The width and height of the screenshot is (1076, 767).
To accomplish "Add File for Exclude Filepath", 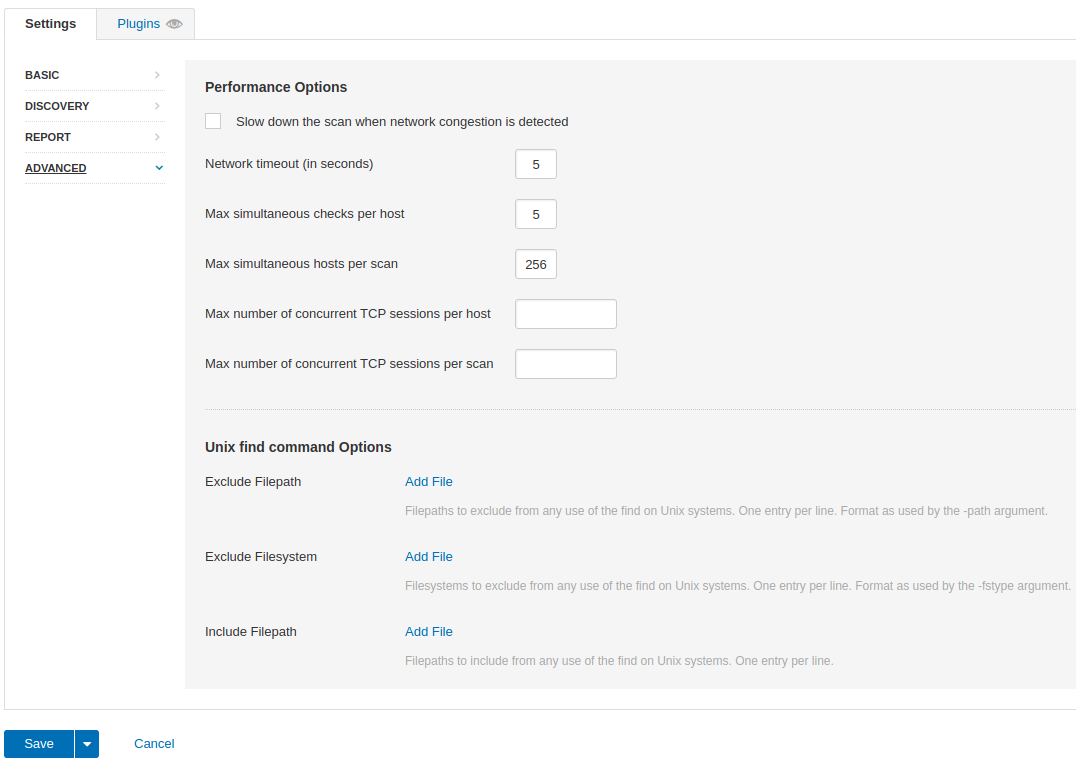I will [x=429, y=482].
